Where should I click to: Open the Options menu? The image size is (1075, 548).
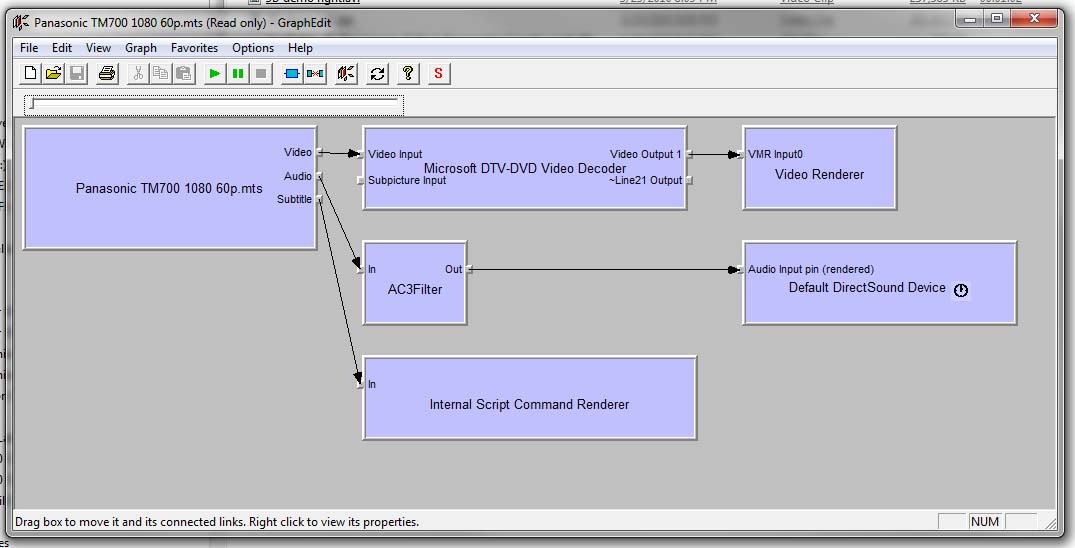252,48
